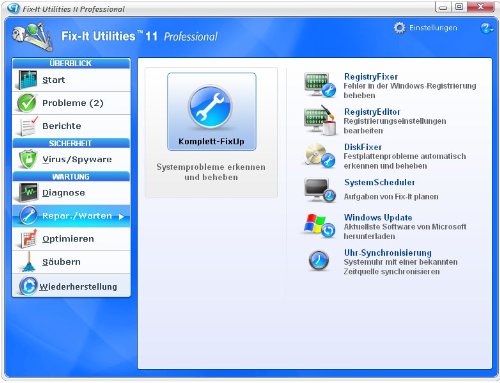Click the WARTUNG section header
500x383 pixels.
pos(71,177)
